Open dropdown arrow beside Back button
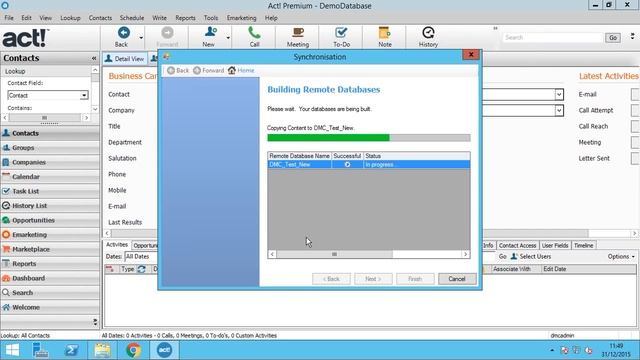Image resolution: width=640 pixels, height=360 pixels. pos(141,38)
